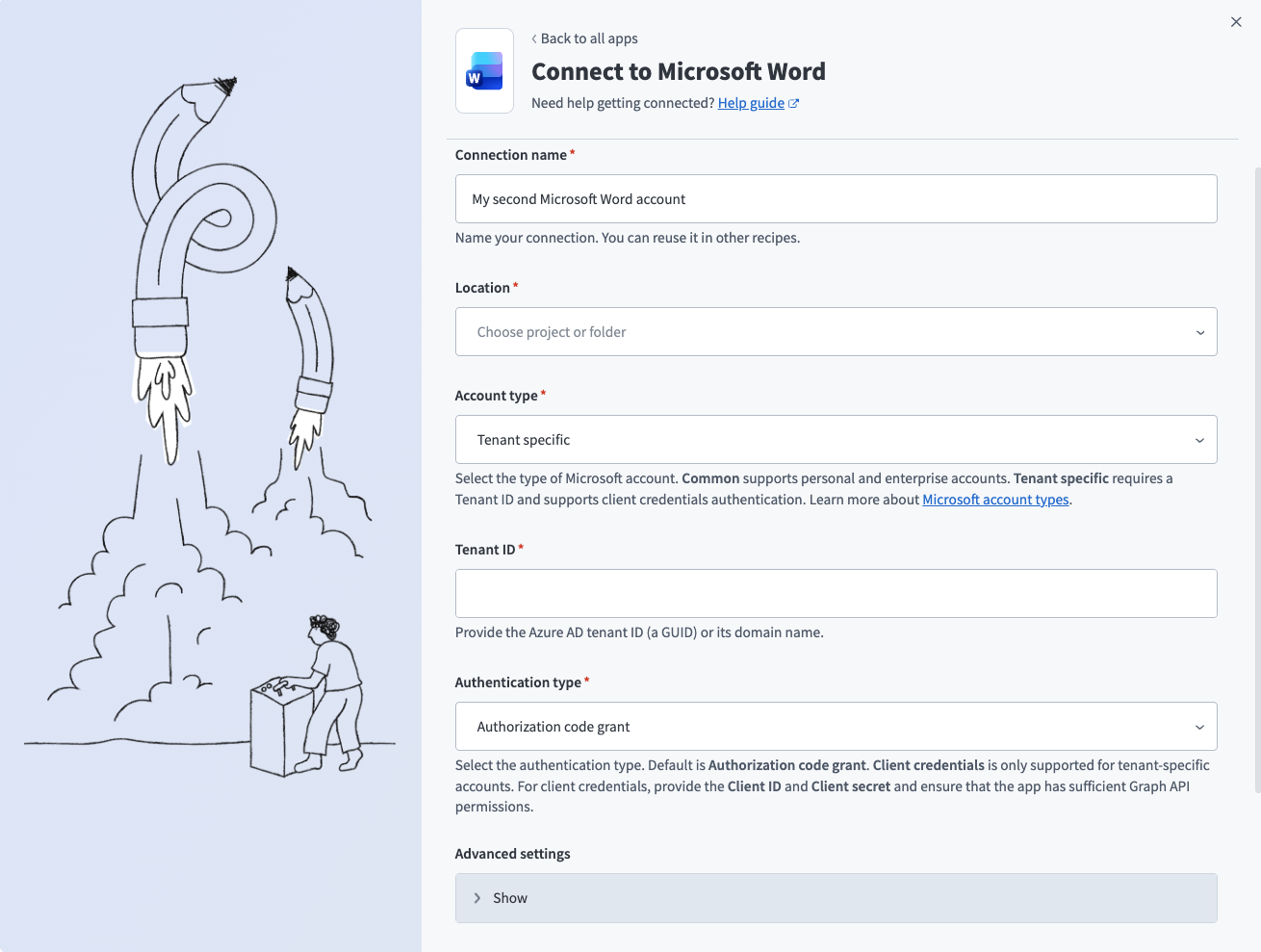Screen dimensions: 1261x952
Task: Open the Account type dropdown
Action: pos(836,440)
